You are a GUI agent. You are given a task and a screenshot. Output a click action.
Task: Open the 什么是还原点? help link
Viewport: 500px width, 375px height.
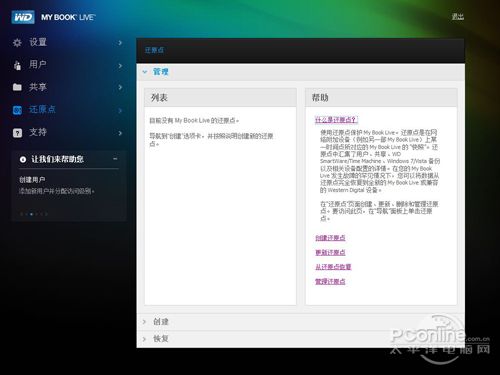pos(336,120)
